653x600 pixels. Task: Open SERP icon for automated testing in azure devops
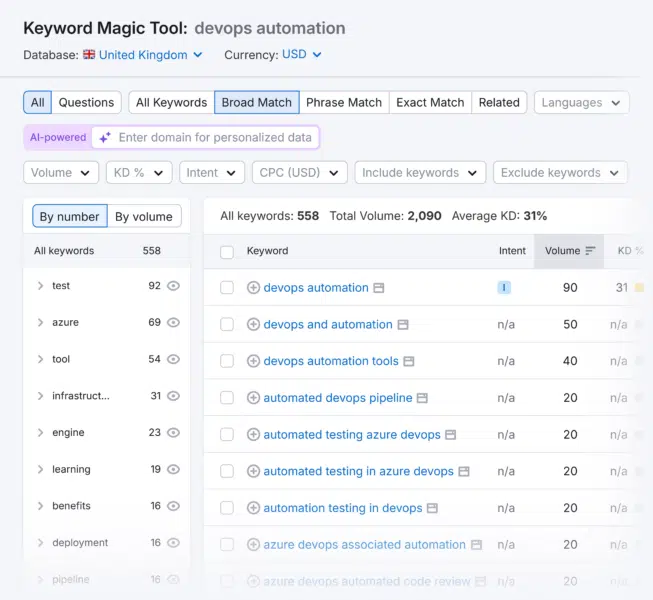[x=464, y=471]
